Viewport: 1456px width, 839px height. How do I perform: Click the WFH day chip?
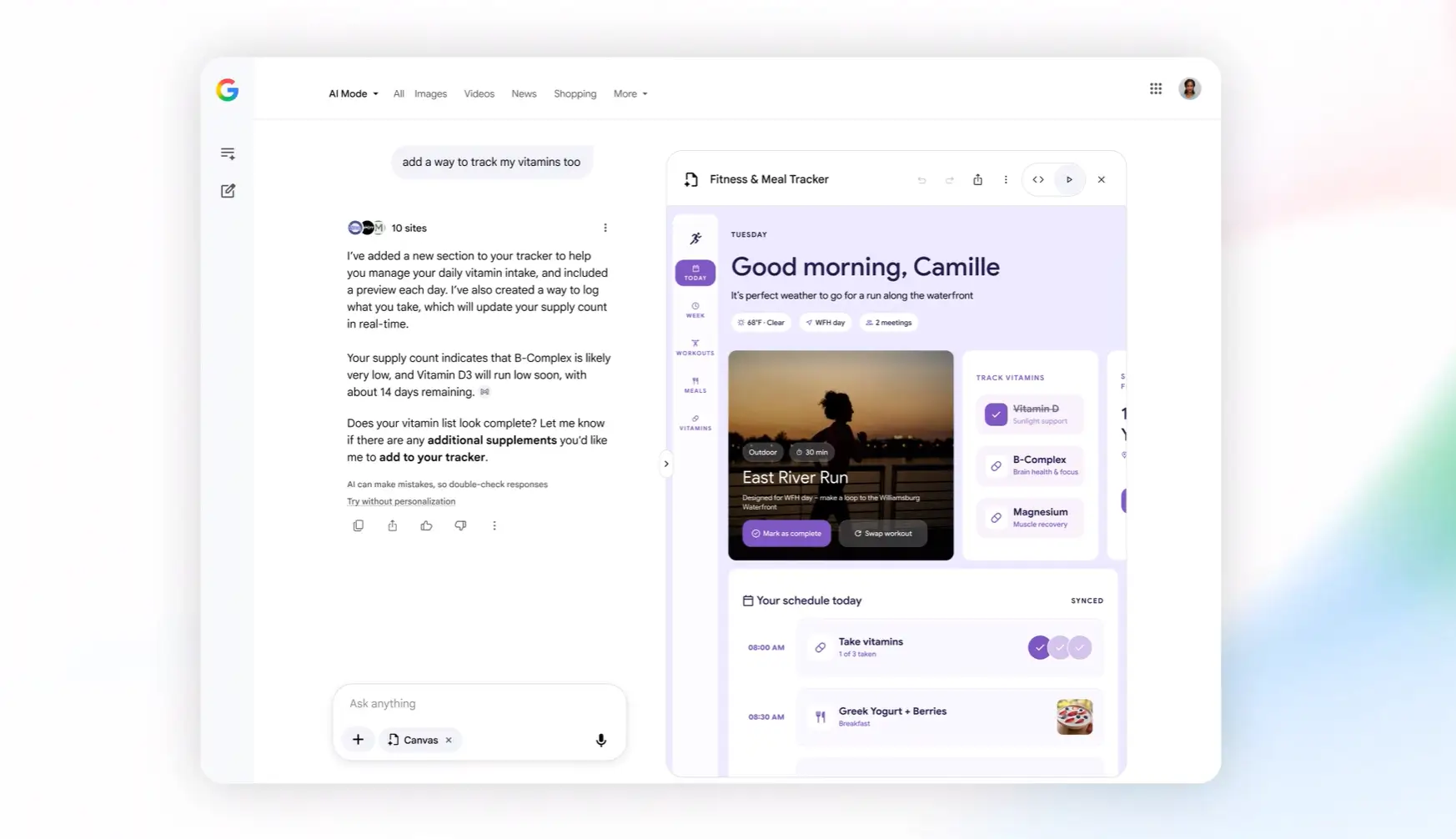click(x=826, y=323)
